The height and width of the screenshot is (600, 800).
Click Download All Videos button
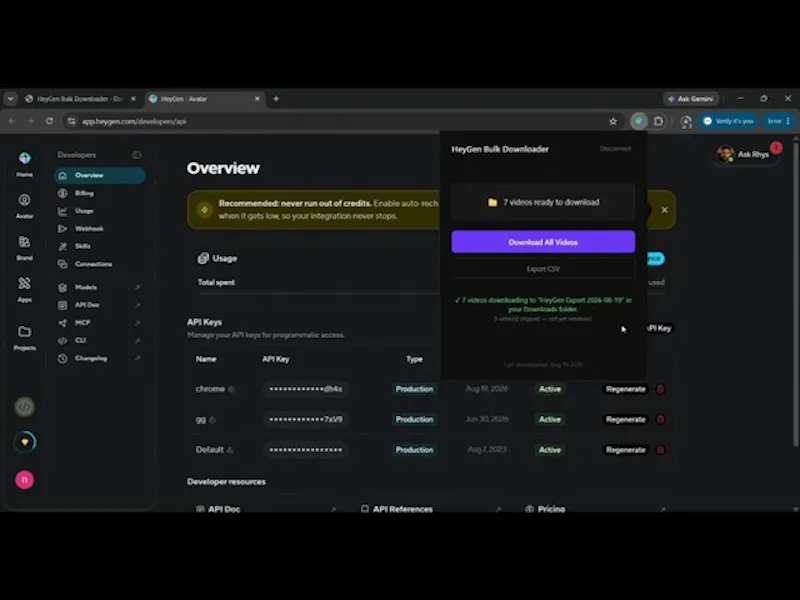tap(543, 242)
